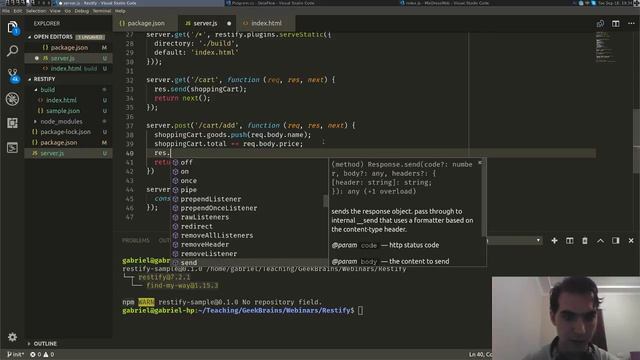Open the Search view in activity bar

(x=12, y=51)
